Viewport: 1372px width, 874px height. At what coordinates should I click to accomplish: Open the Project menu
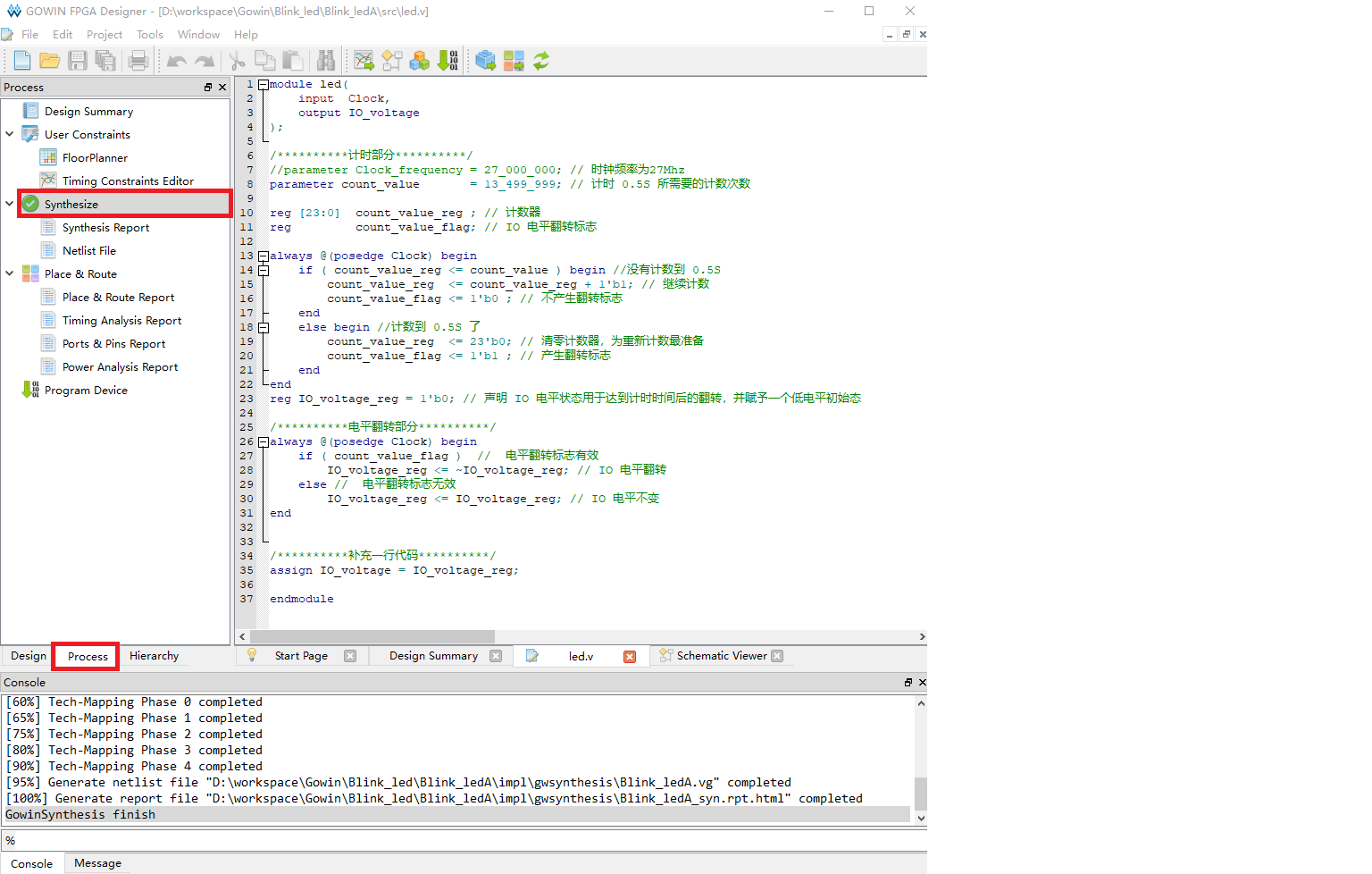(x=105, y=34)
